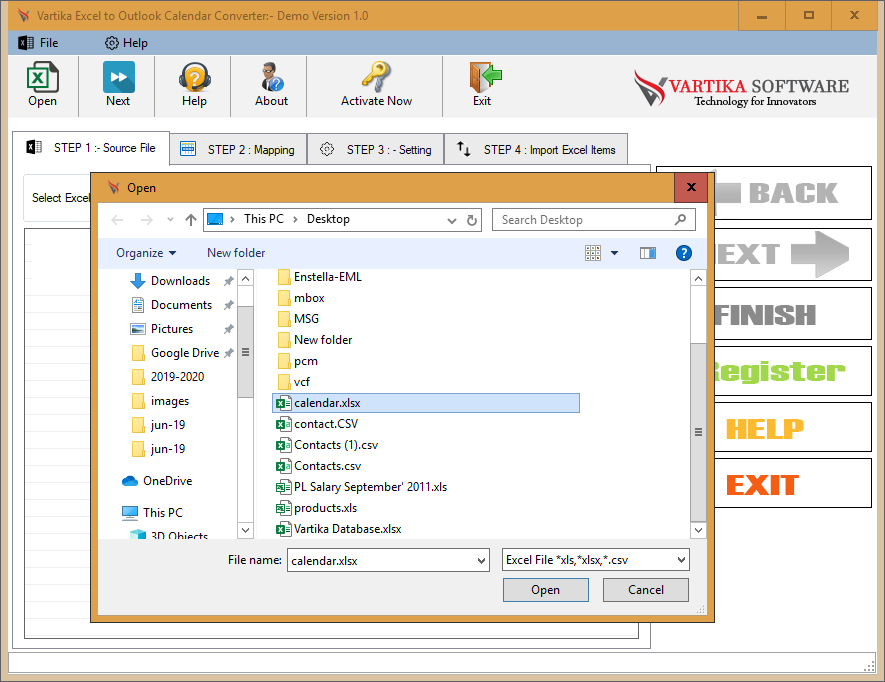
Task: Select Documents in the sidebar
Action: click(181, 305)
